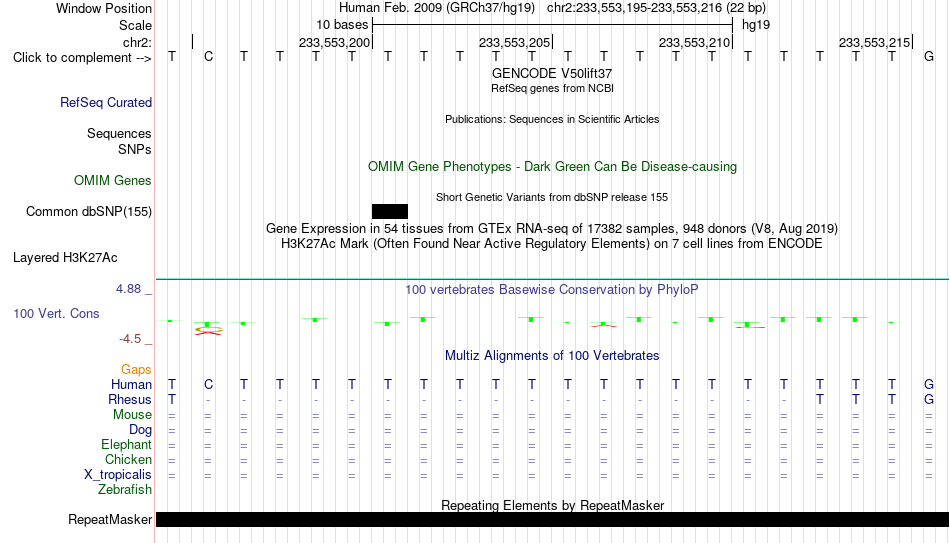Click the 'chr2:233,553,195-233,553,216 (22 bp)' position text
This screenshot has width=950, height=543.
point(656,8)
